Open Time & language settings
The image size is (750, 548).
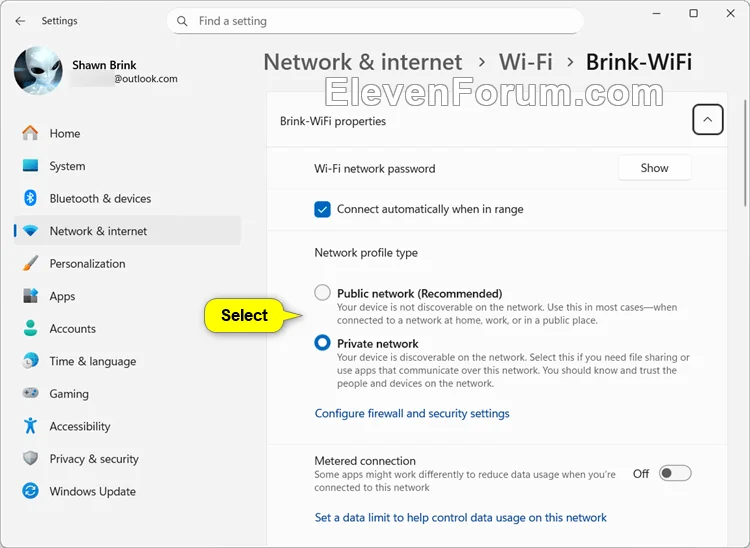tap(127, 361)
